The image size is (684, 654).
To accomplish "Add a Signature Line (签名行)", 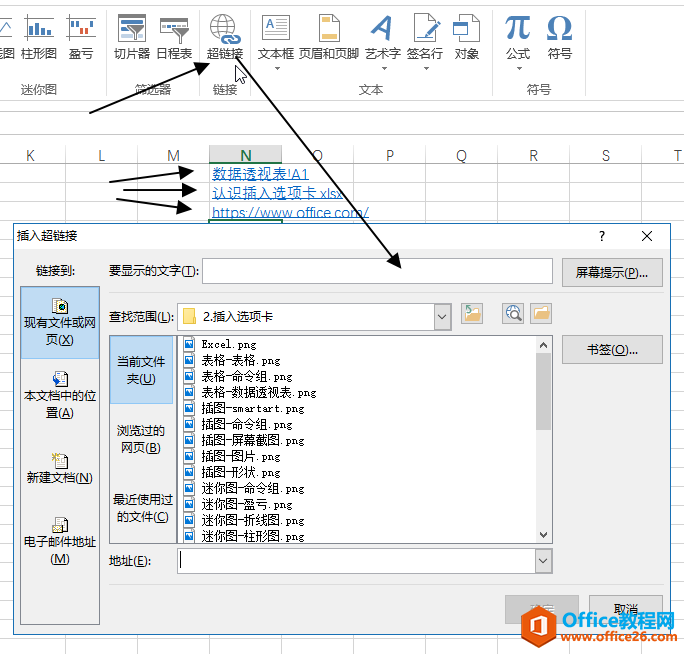I will pos(425,37).
